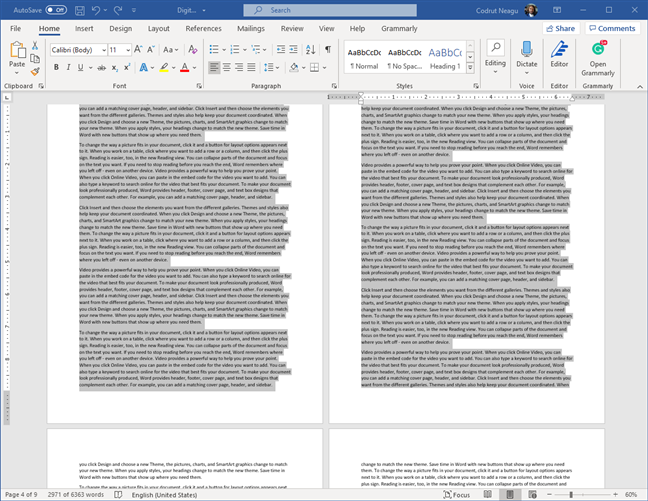Open the References tab

[x=203, y=29]
